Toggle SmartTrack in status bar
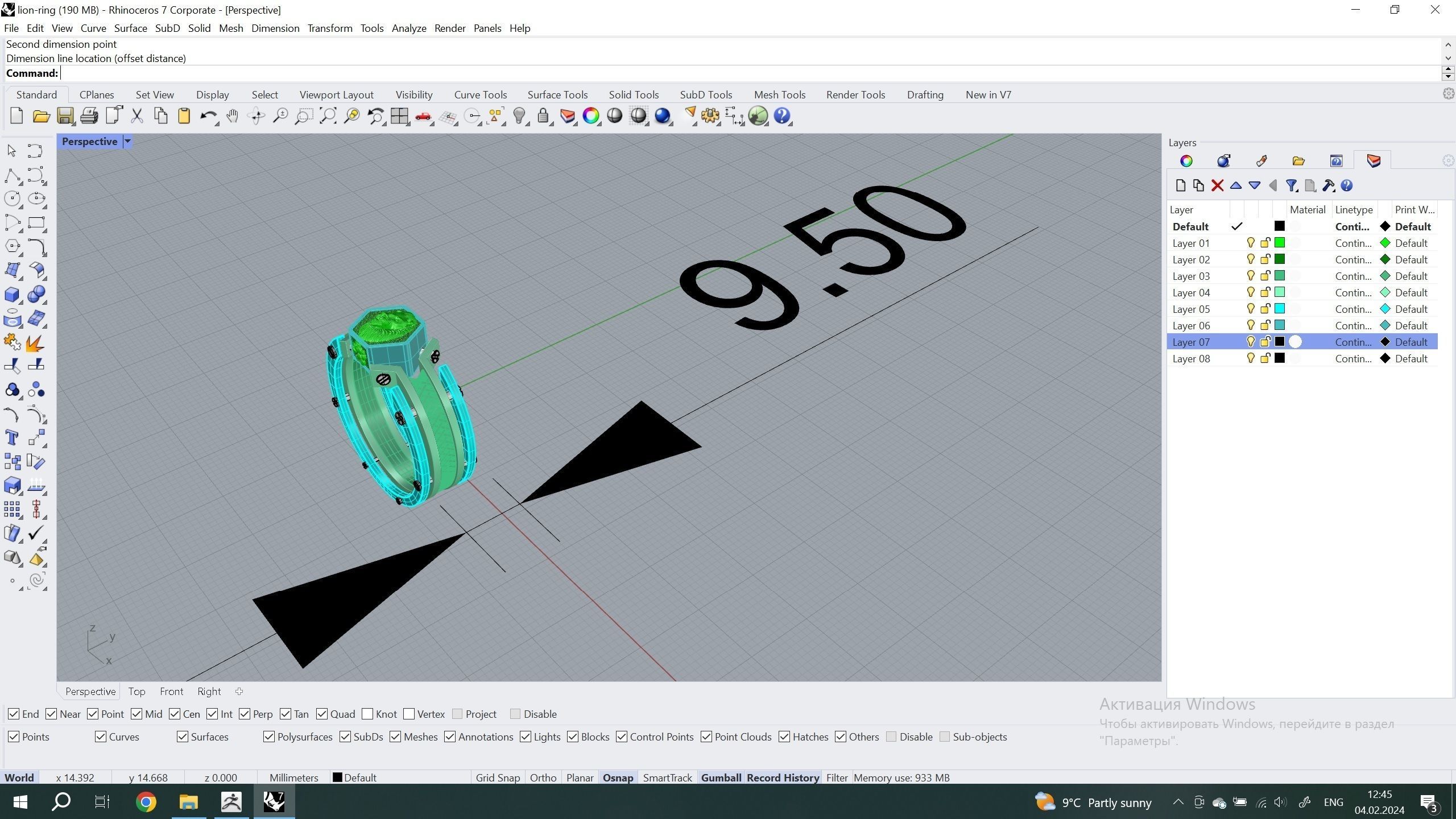Viewport: 1456px width, 819px height. 667,777
